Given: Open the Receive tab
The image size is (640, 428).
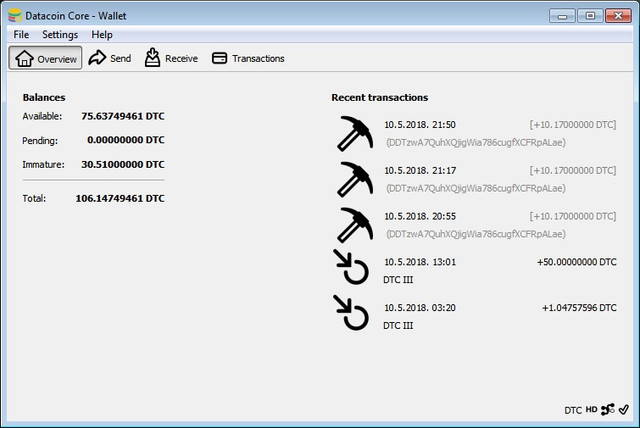Looking at the screenshot, I should point(171,58).
